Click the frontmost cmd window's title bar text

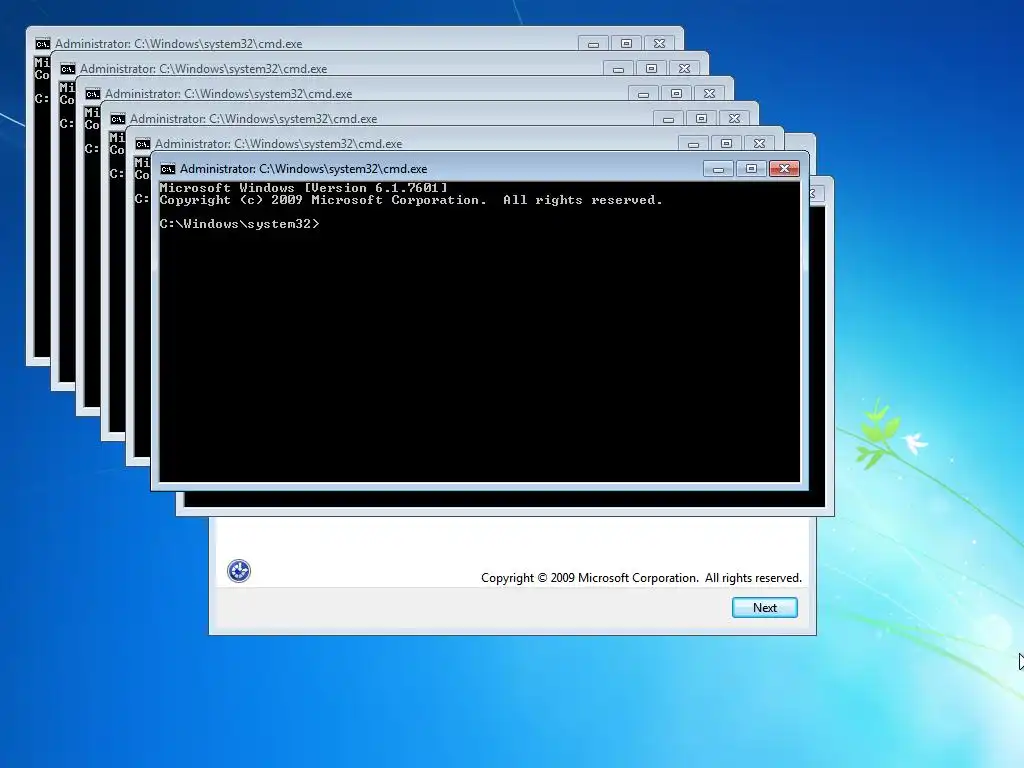coord(304,168)
